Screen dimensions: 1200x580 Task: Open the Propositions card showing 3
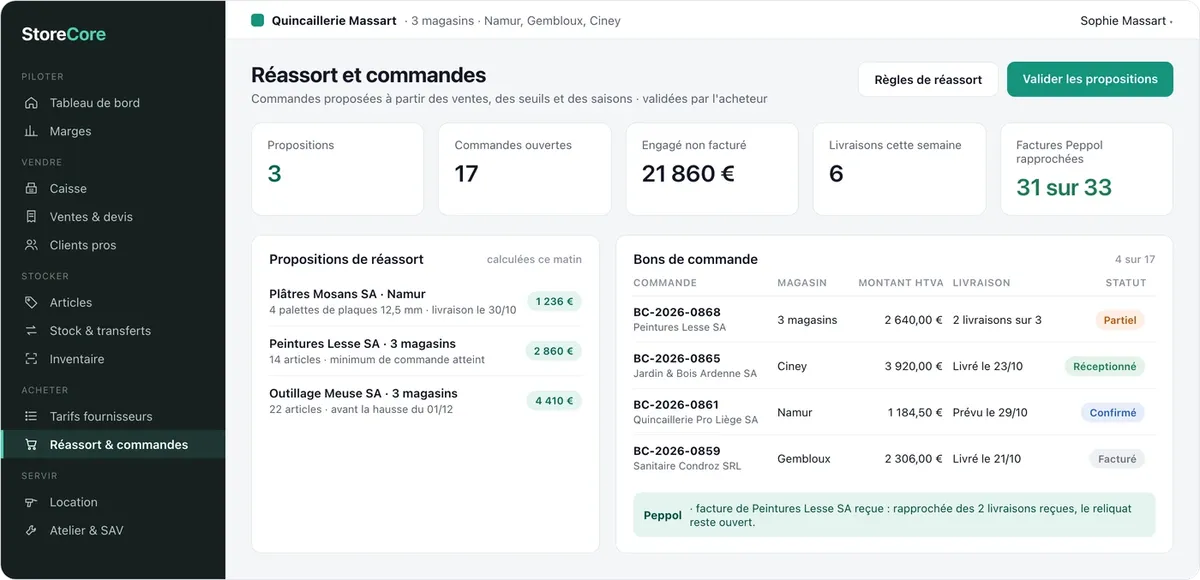[x=338, y=169]
